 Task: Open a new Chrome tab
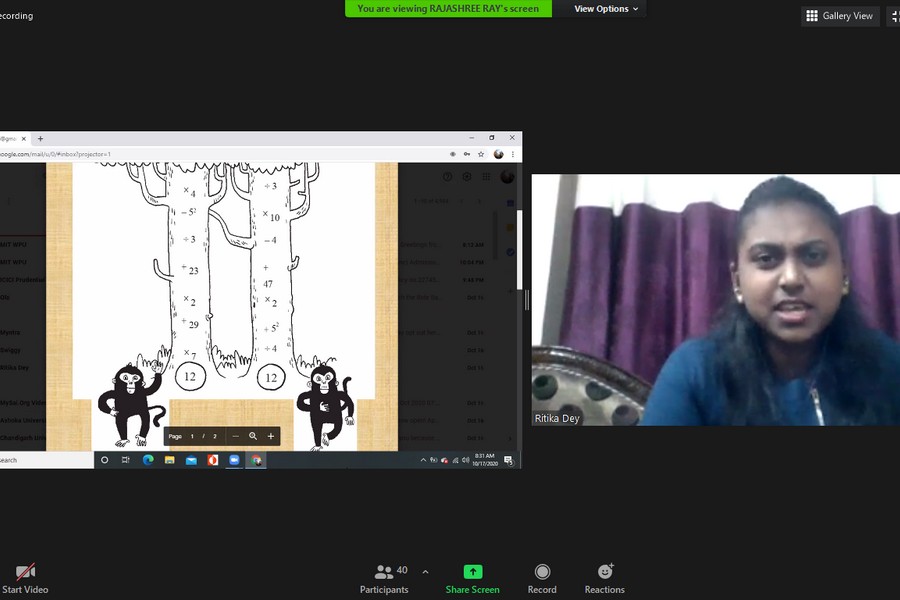point(40,138)
